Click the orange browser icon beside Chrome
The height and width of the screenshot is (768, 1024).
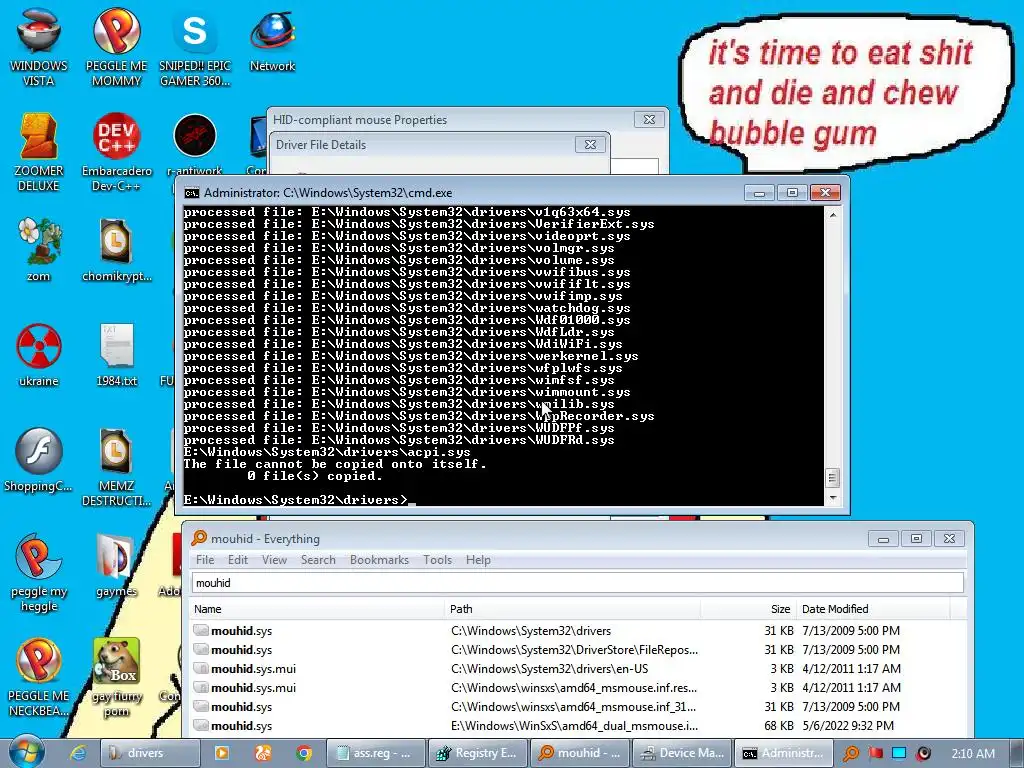coord(263,753)
